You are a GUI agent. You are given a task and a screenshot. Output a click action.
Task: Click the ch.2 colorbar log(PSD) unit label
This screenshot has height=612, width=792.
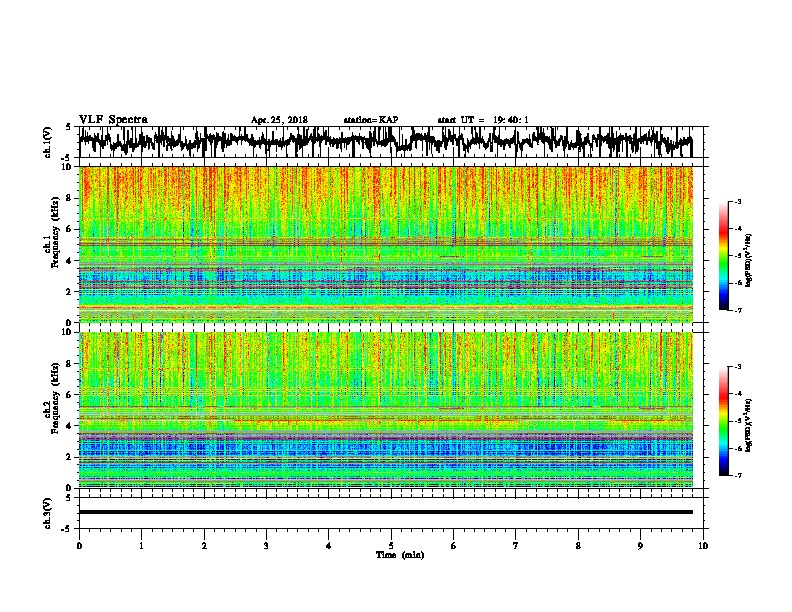coord(749,426)
